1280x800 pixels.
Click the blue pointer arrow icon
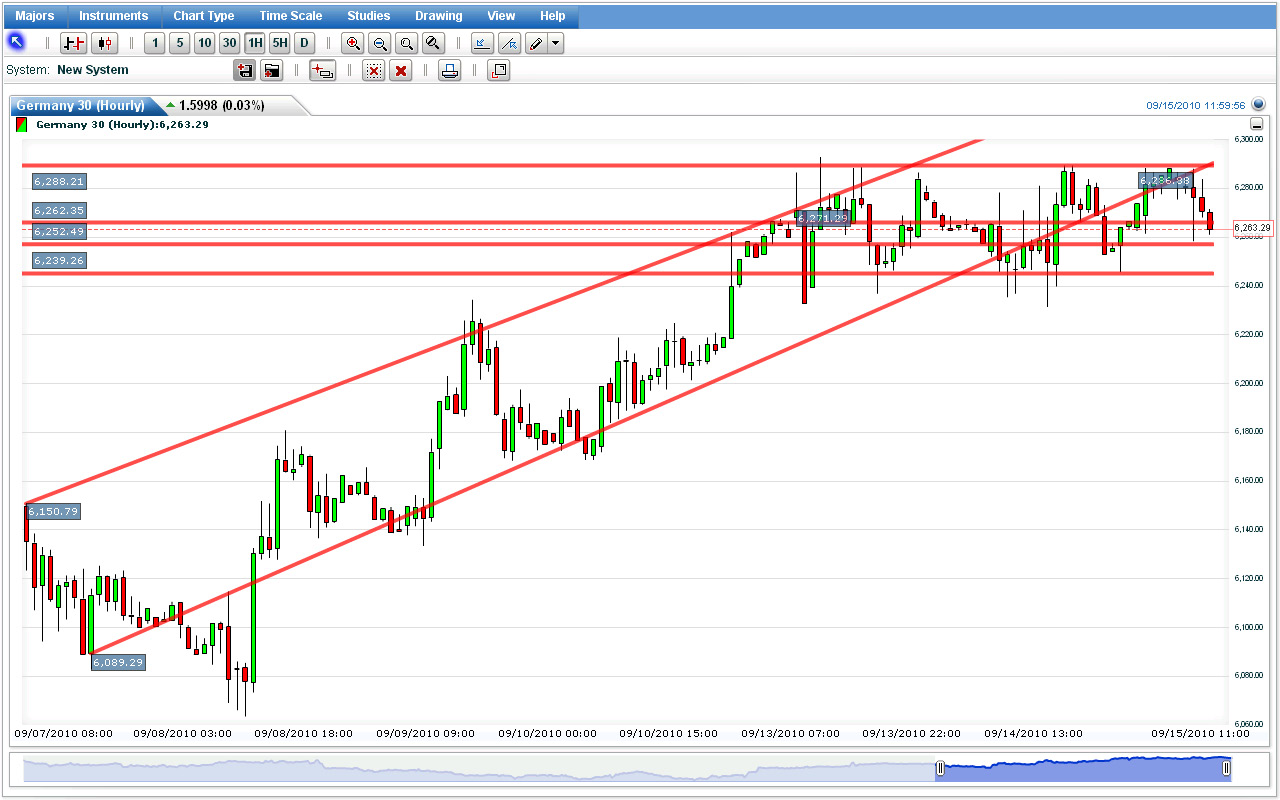[x=16, y=42]
